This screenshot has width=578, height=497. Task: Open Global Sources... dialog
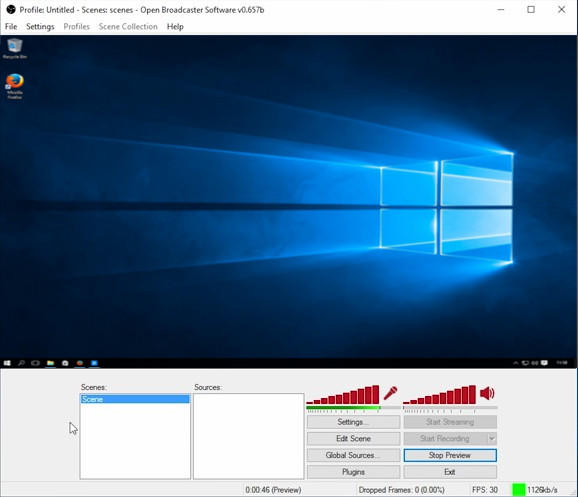point(353,455)
